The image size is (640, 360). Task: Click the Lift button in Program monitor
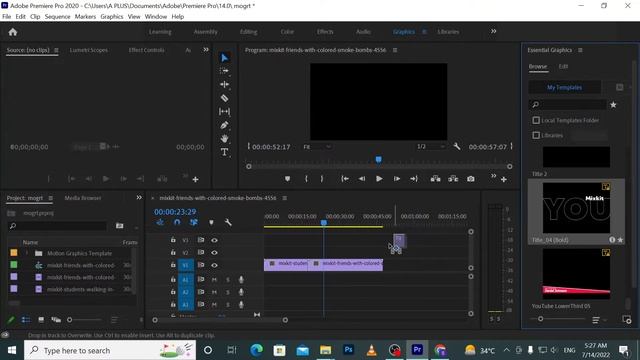[436, 179]
